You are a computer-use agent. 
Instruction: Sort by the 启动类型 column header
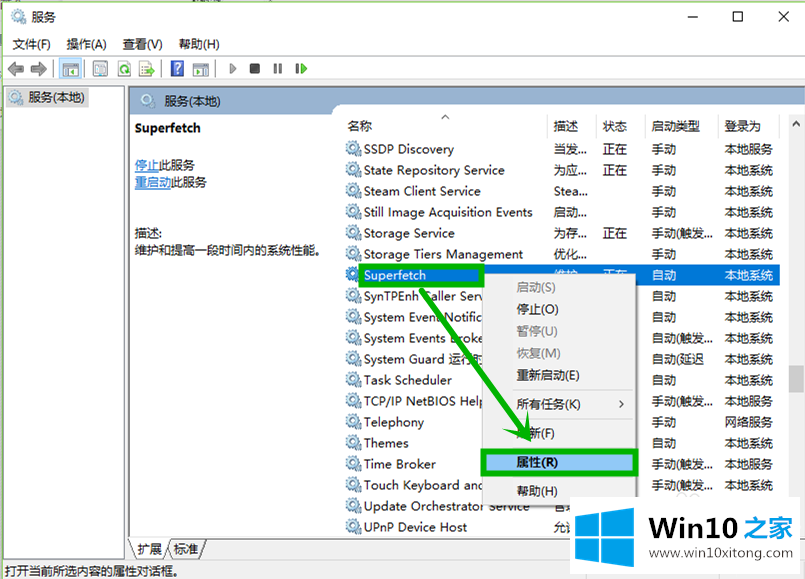tap(680, 126)
